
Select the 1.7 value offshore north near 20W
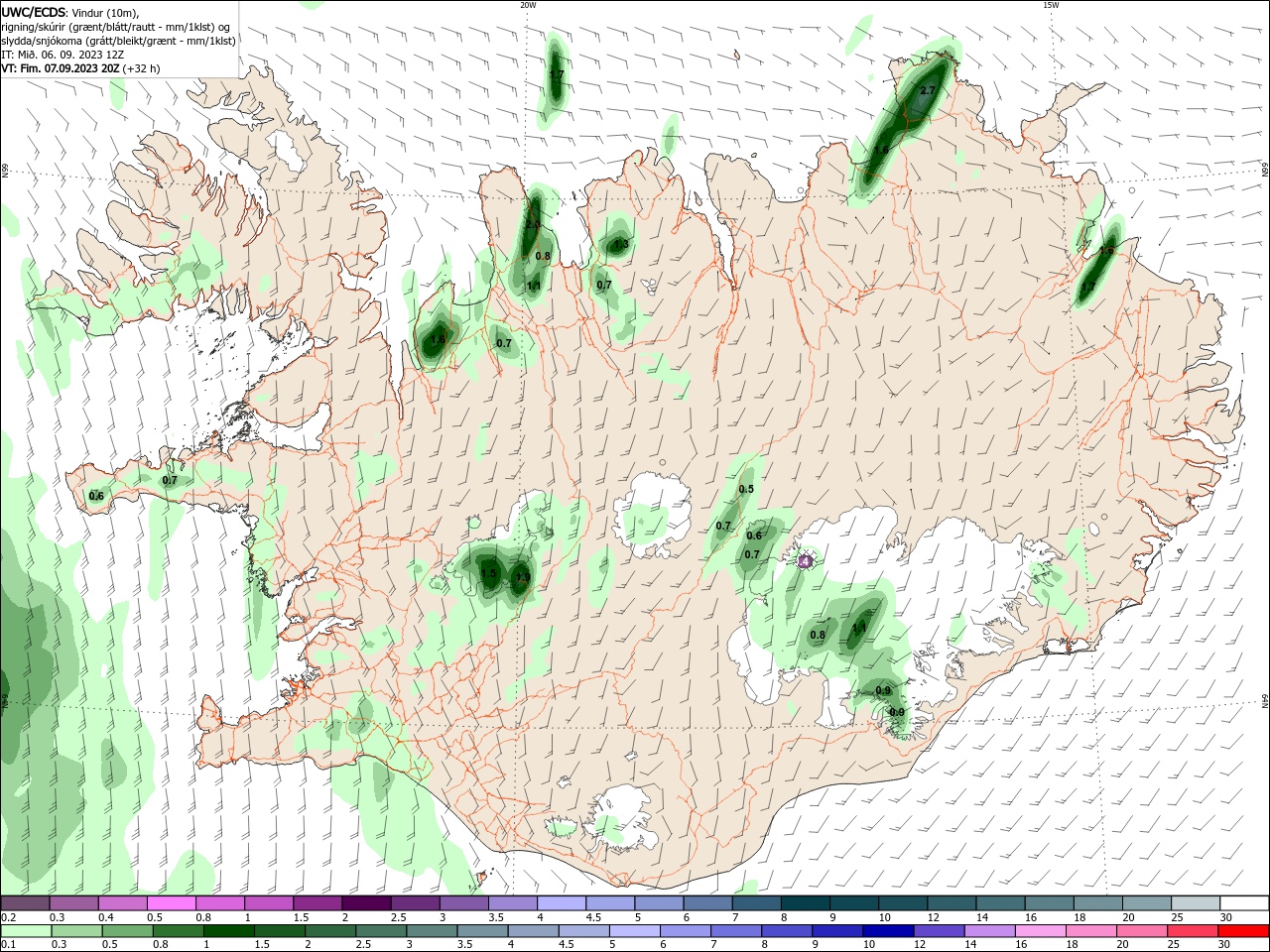[x=556, y=74]
